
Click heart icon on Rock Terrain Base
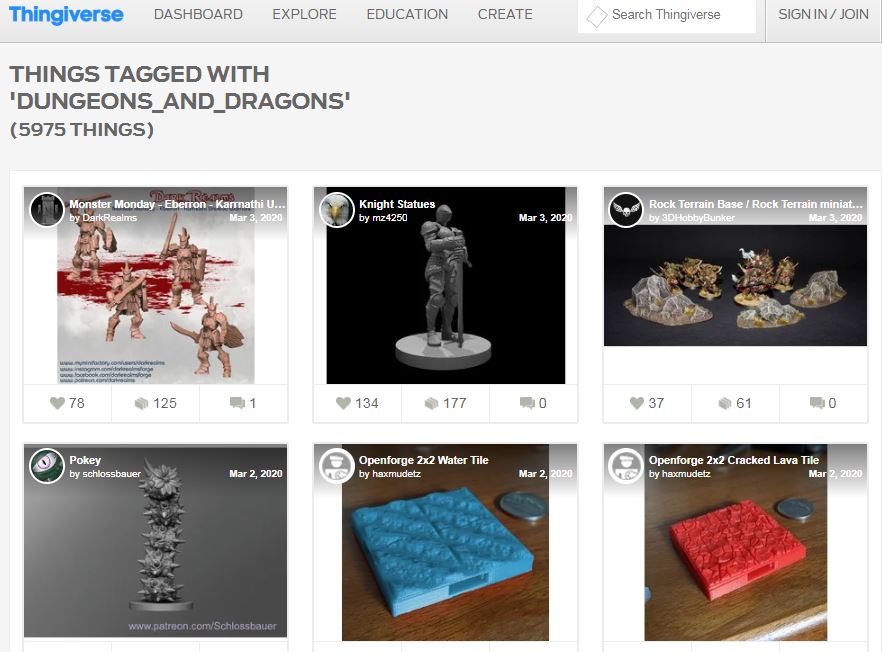point(637,403)
